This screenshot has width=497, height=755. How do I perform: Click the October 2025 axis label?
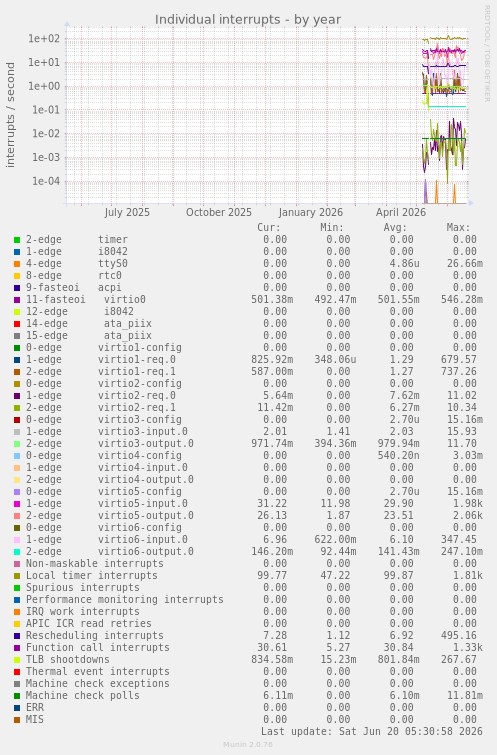tap(219, 212)
